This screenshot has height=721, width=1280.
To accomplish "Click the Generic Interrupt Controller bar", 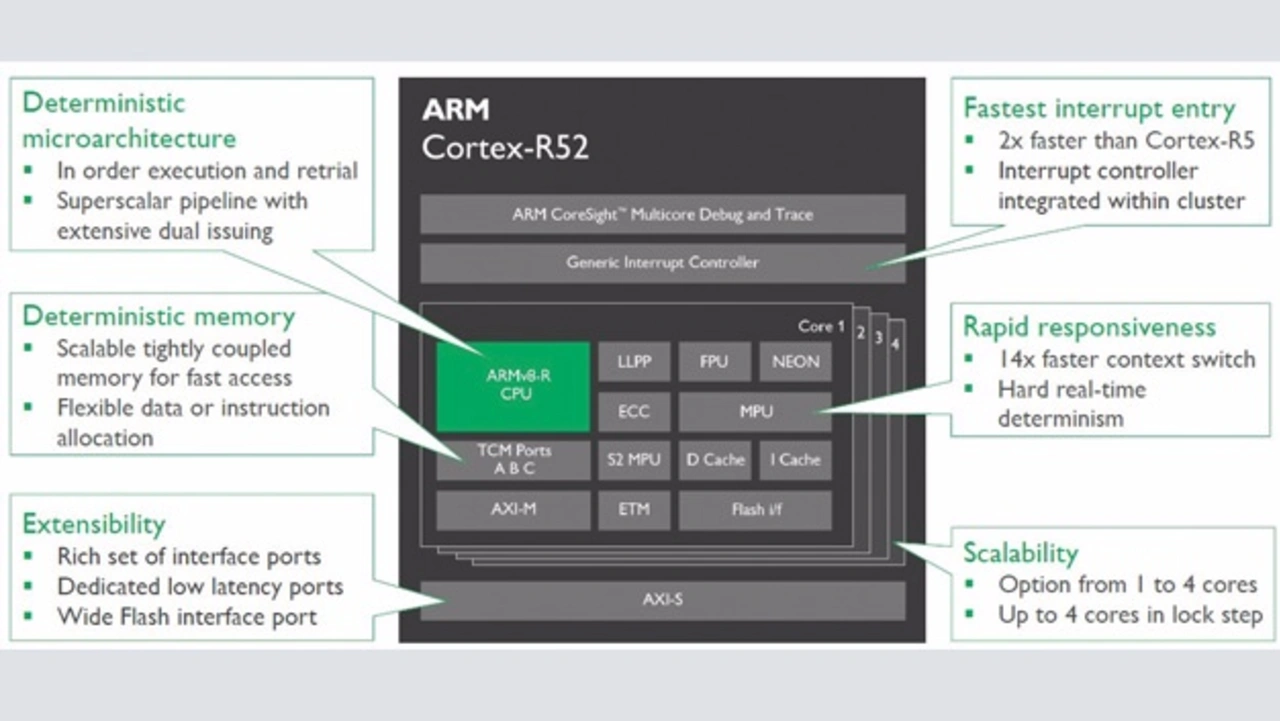I will pos(662,263).
